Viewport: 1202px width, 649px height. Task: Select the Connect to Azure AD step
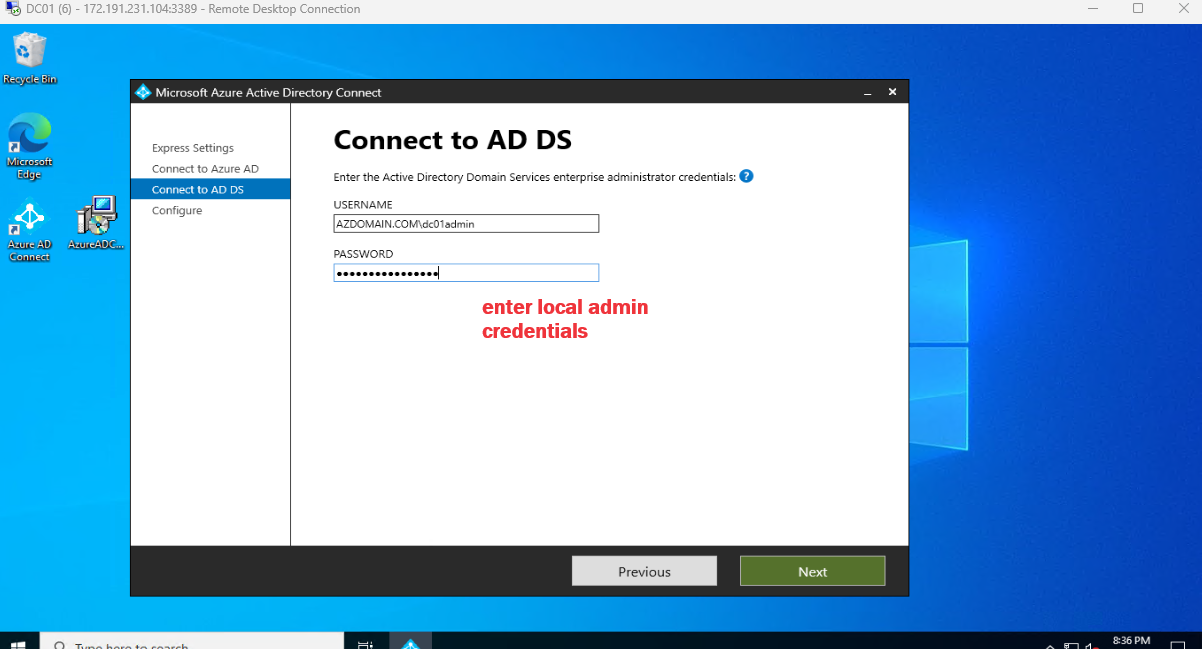205,169
